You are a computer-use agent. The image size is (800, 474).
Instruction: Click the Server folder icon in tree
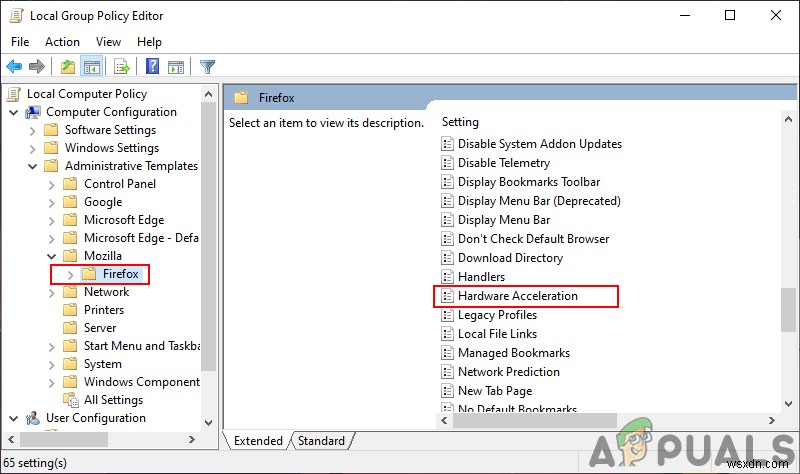(70, 328)
